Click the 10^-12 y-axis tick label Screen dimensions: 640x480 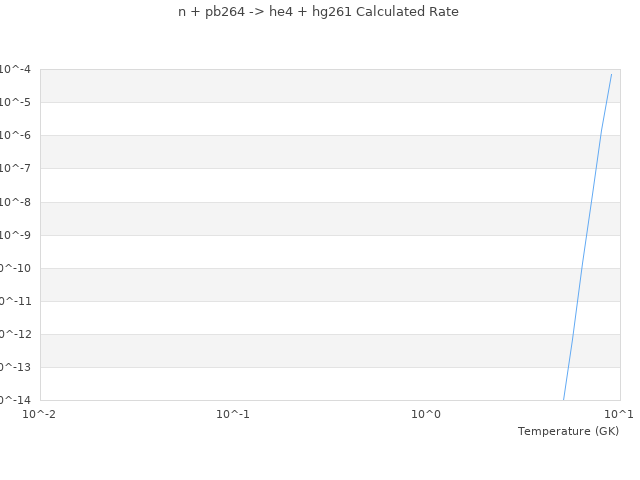[x=14, y=334]
